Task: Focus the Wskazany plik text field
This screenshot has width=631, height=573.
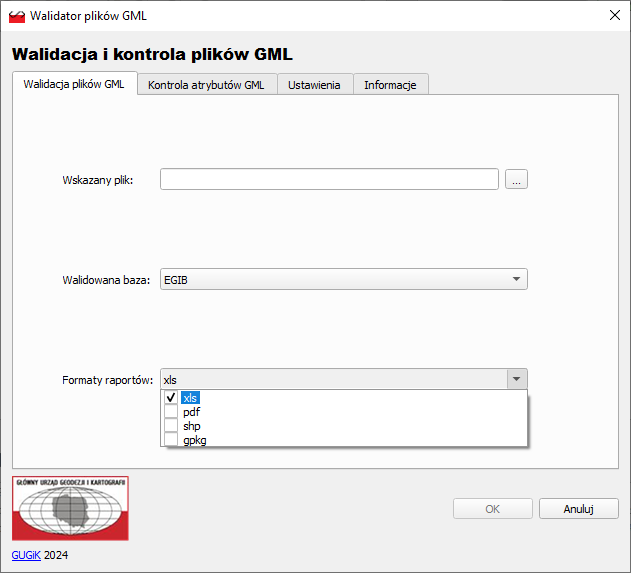Action: coord(329,179)
